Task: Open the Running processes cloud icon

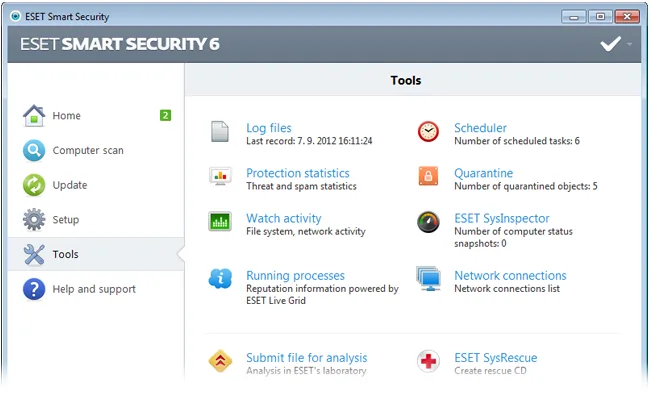Action: 220,278
